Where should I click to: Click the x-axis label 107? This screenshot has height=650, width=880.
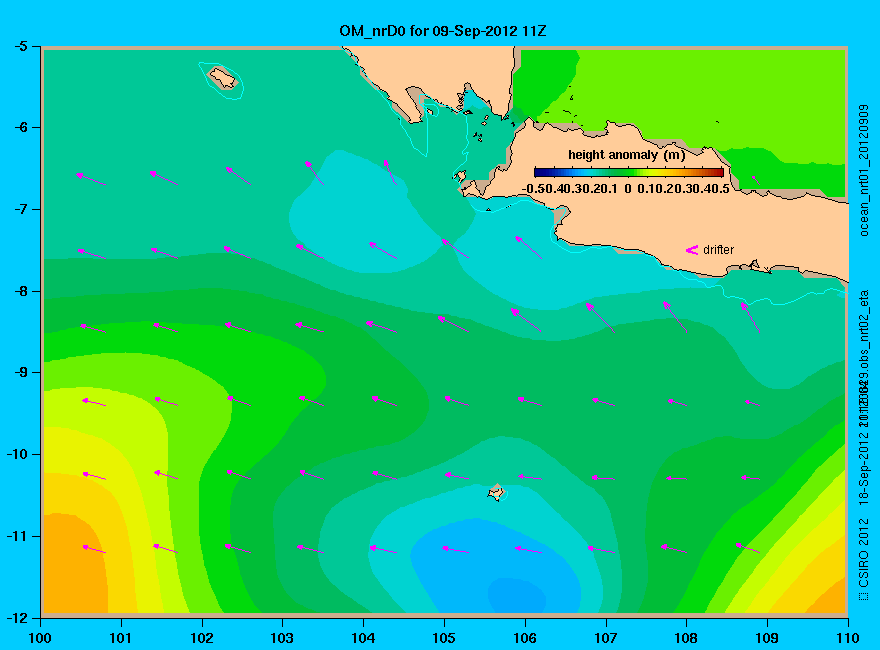pos(606,638)
